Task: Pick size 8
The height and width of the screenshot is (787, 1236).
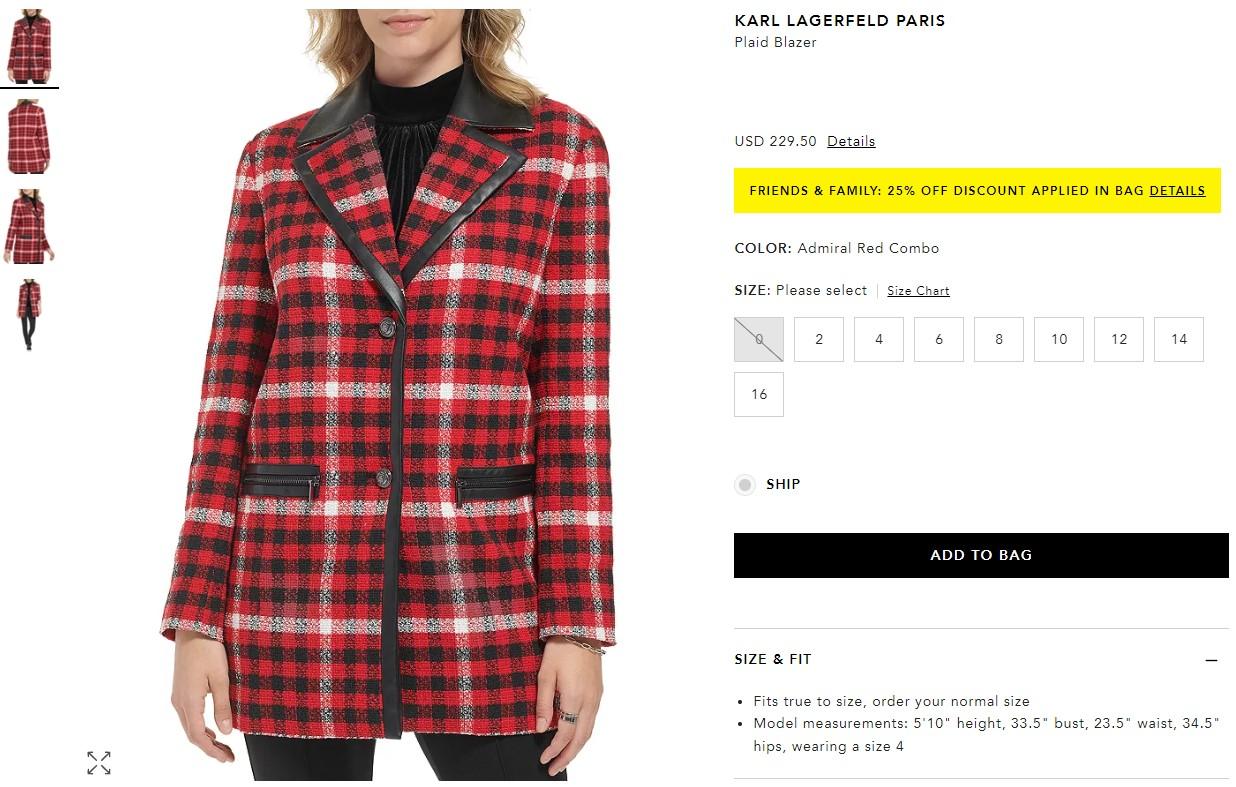Action: 999,339
